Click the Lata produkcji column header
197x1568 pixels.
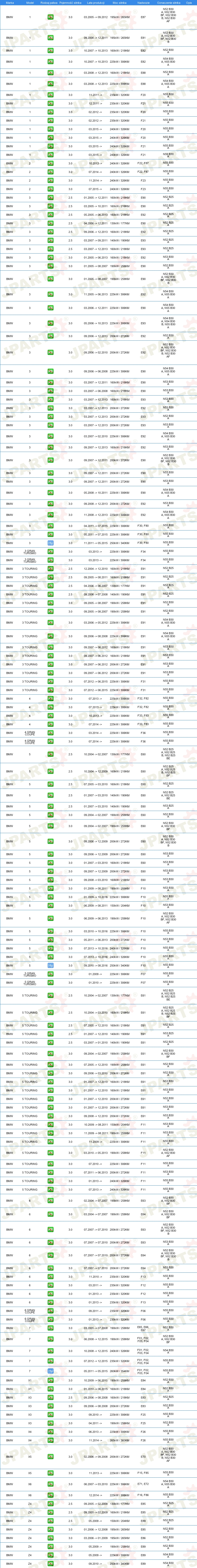tap(95, 3)
